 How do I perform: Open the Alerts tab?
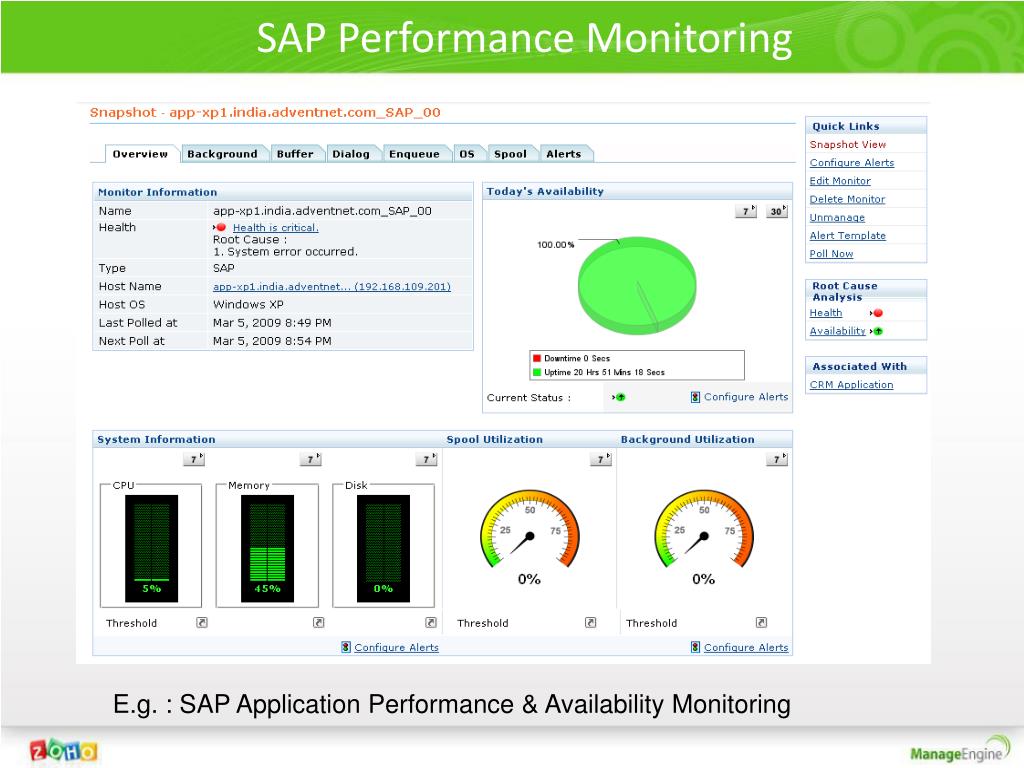564,154
